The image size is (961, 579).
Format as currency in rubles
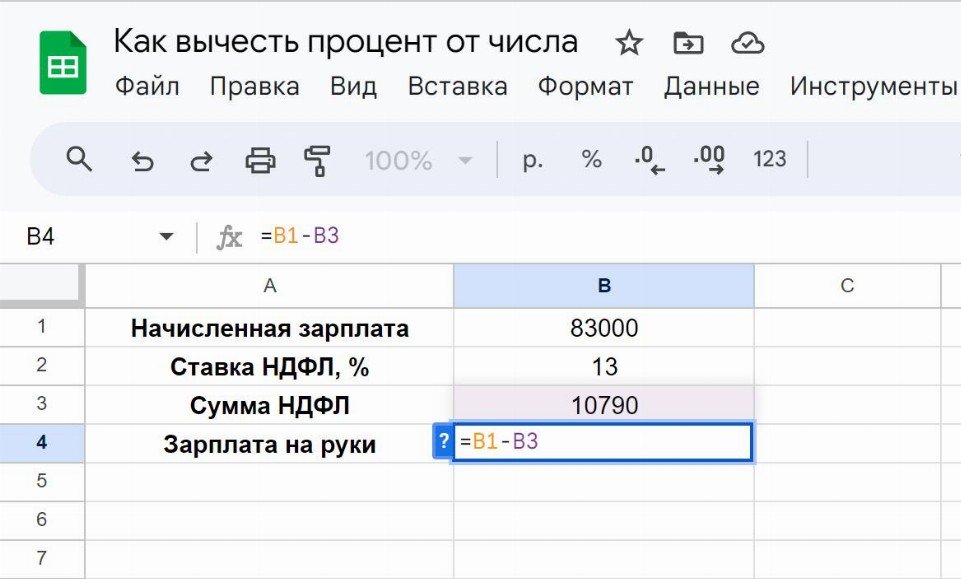[532, 160]
